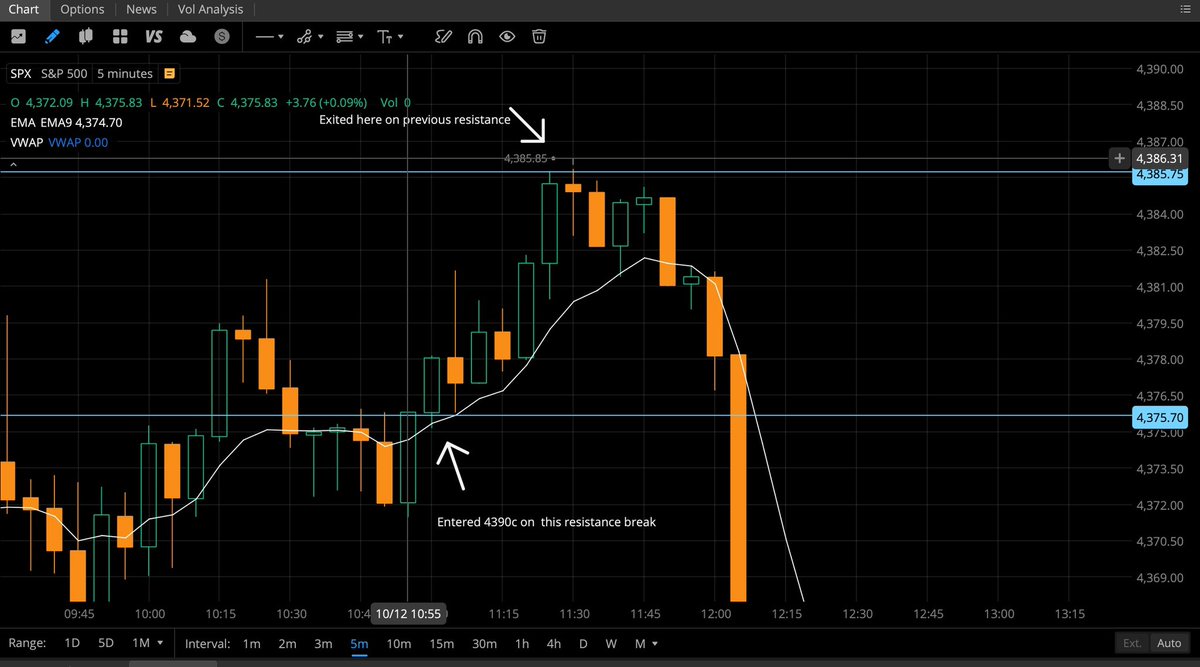
Task: Select the 4h interval
Action: 553,643
